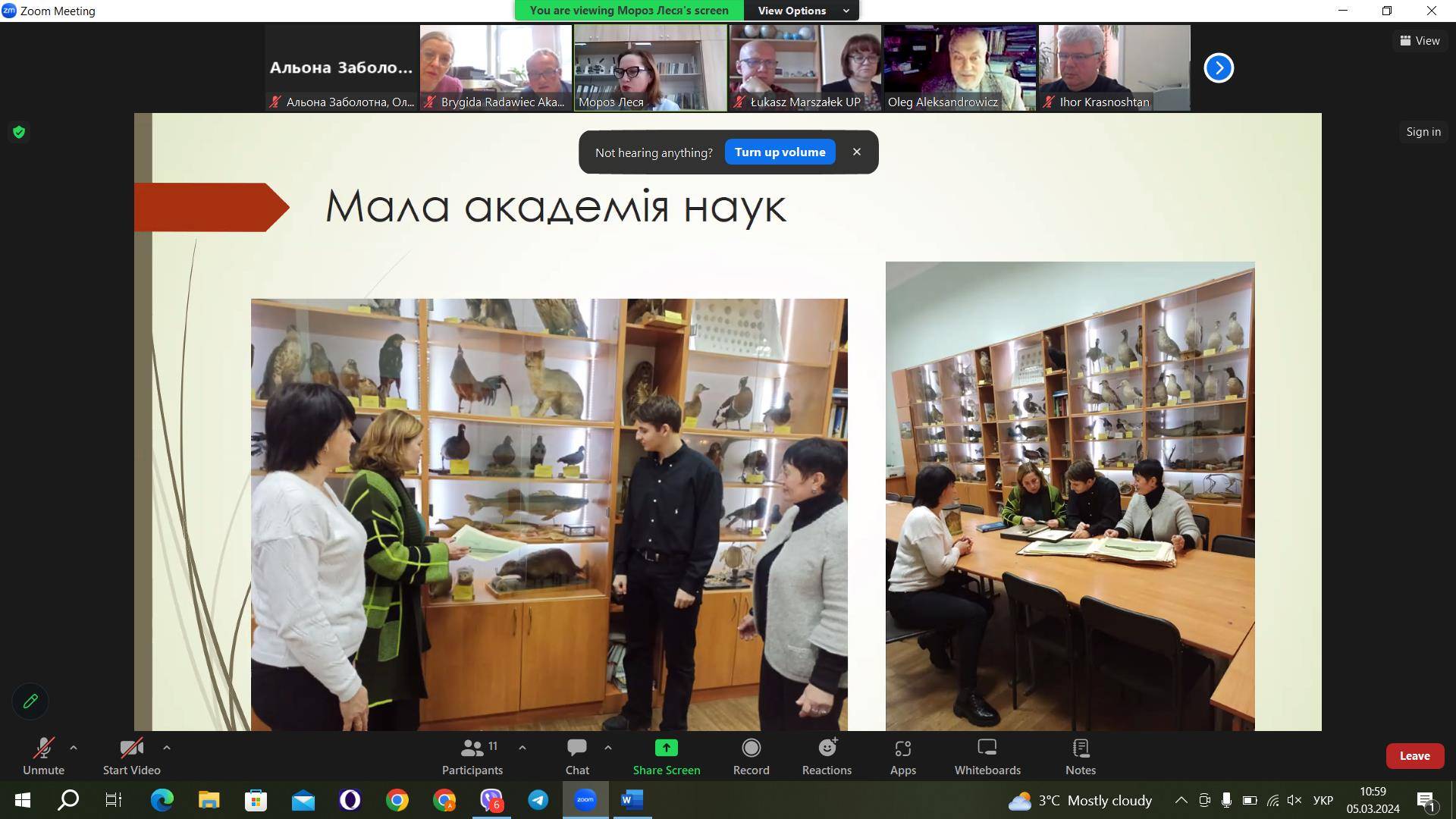Select Ihor Krasnoshtan video thumbnail

[x=1115, y=67]
